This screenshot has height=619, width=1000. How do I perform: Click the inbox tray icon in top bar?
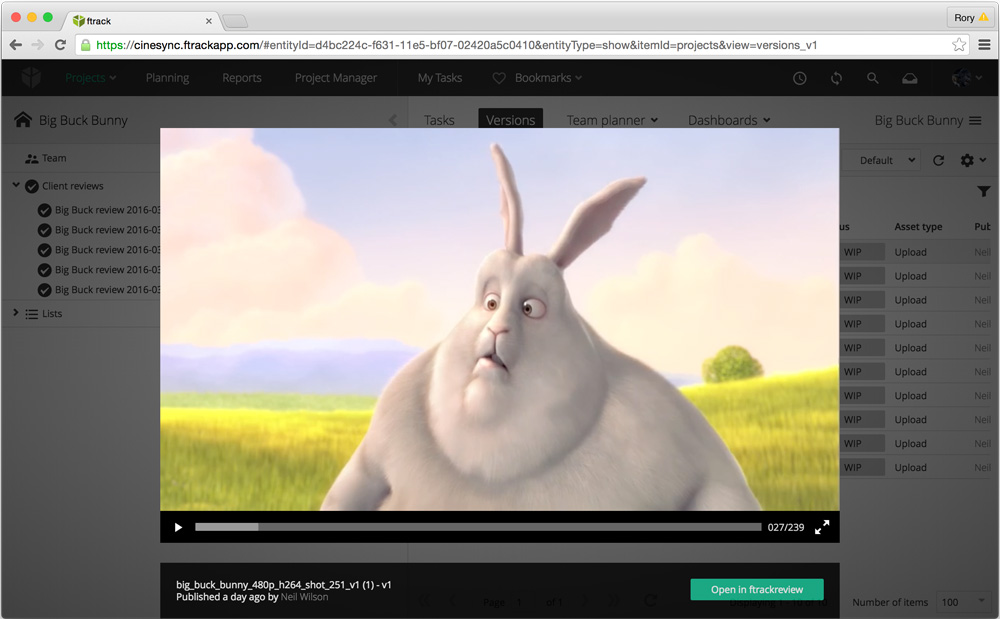tap(909, 78)
